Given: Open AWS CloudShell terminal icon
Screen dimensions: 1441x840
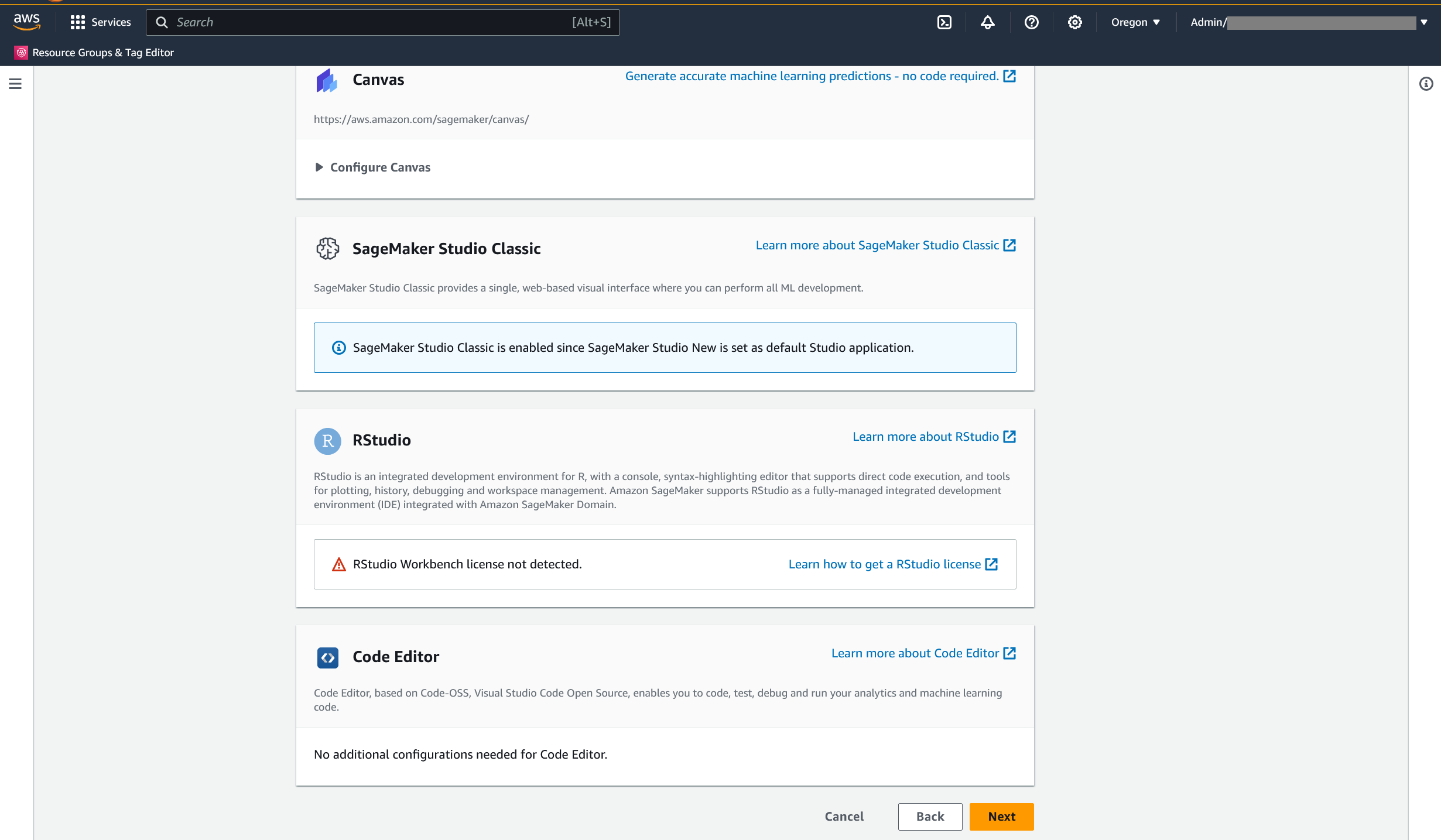Looking at the screenshot, I should coord(944,22).
